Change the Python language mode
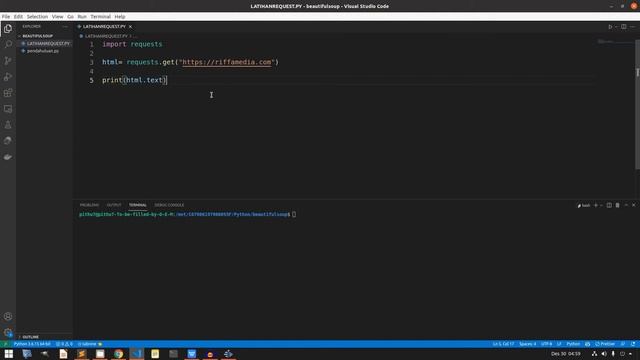The height and width of the screenshot is (360, 640). (573, 344)
